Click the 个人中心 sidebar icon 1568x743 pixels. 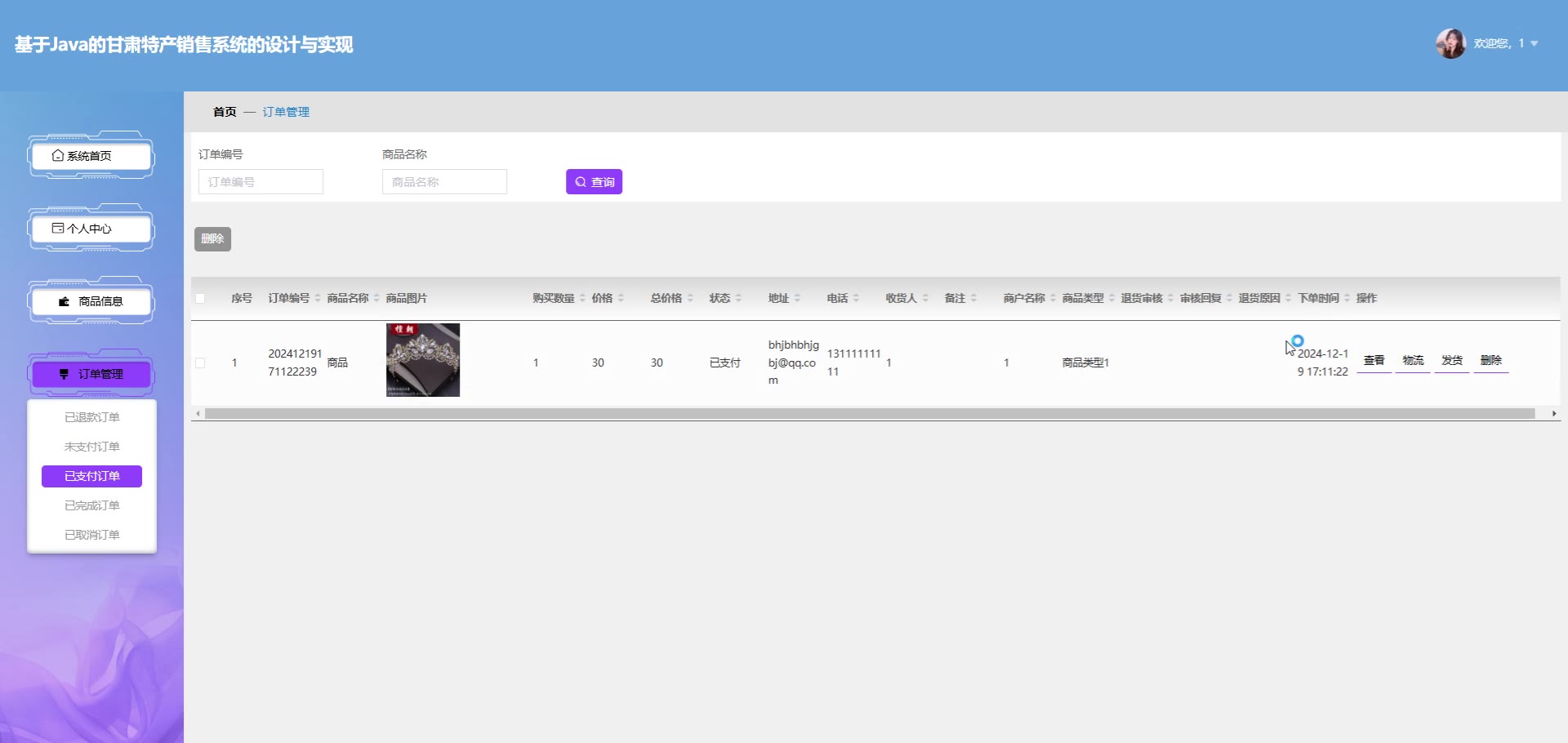click(57, 229)
